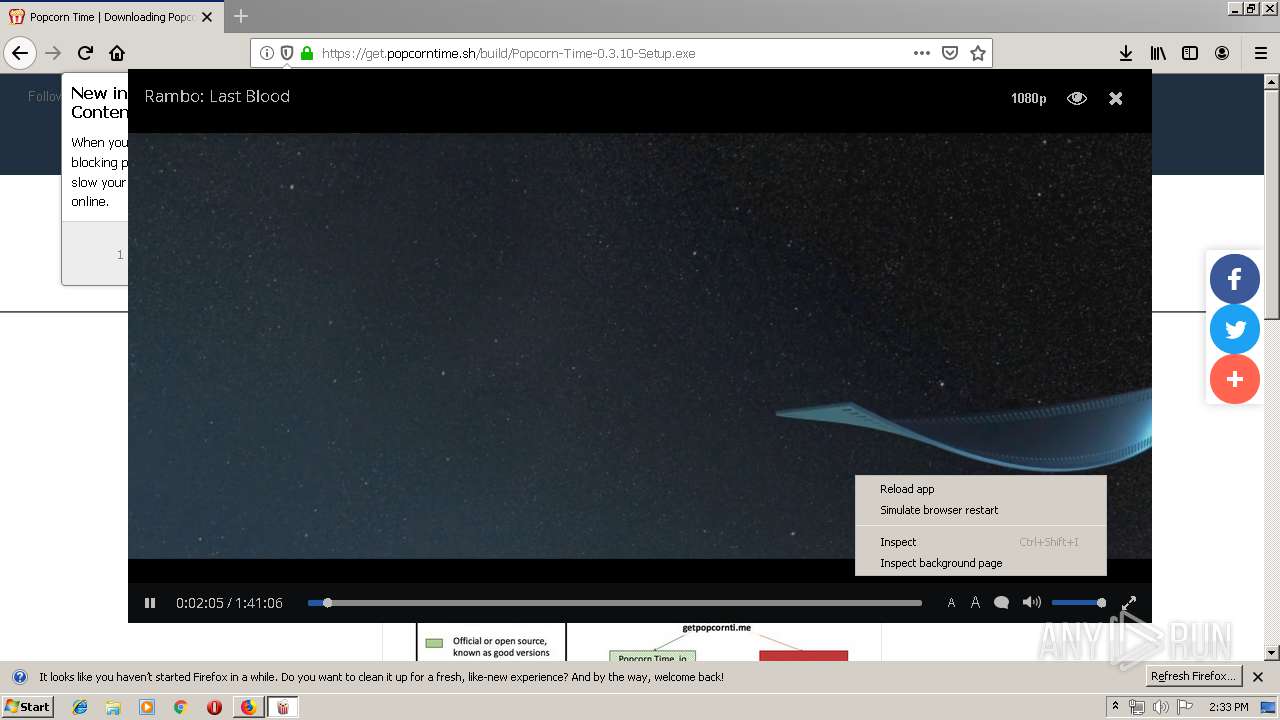Open Firefox library icon
Screen dimensions: 1280x720
pyautogui.click(x=1158, y=53)
